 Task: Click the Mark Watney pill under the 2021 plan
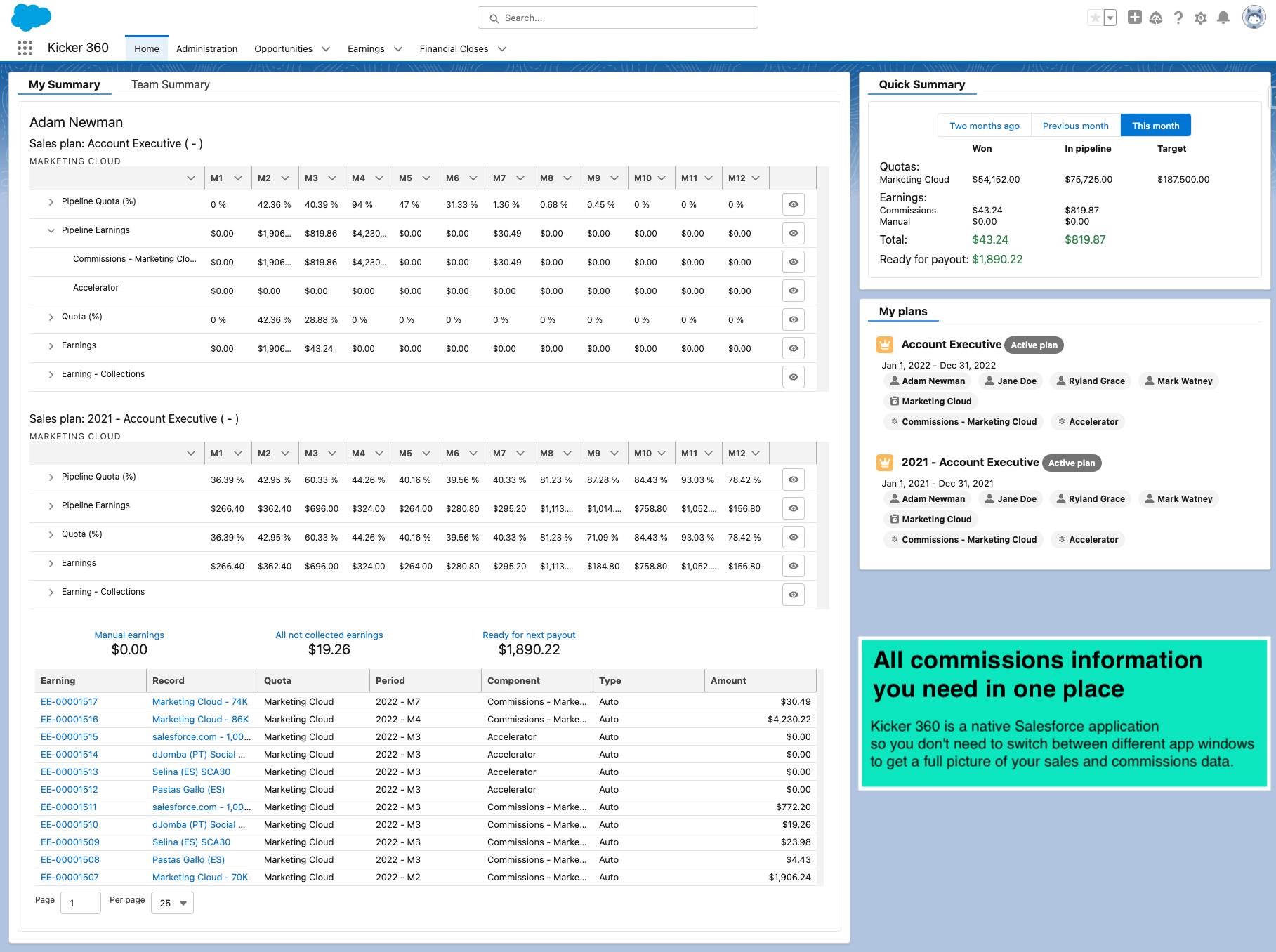(x=1178, y=499)
